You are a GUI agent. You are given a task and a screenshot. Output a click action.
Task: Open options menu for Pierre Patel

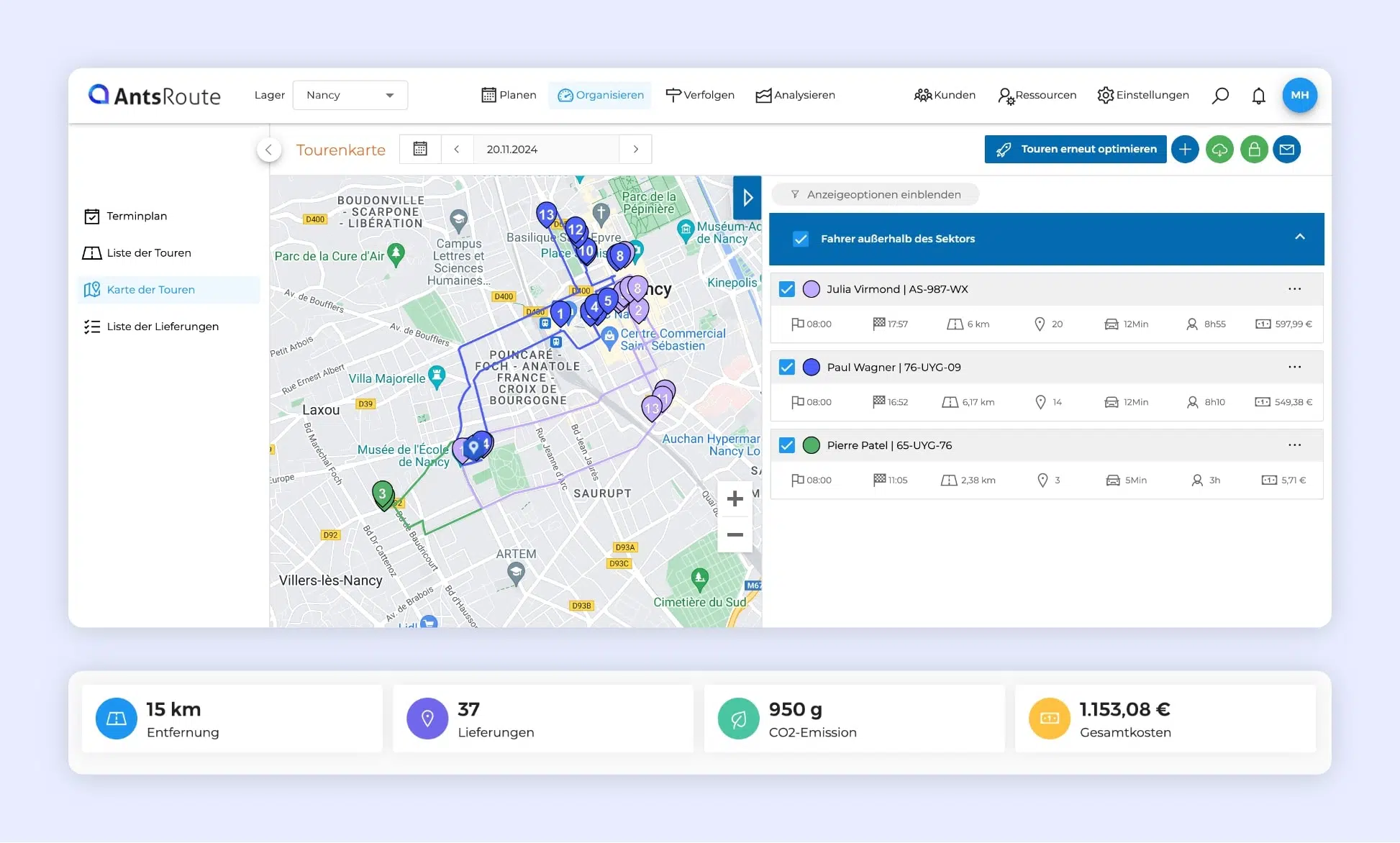click(x=1295, y=445)
